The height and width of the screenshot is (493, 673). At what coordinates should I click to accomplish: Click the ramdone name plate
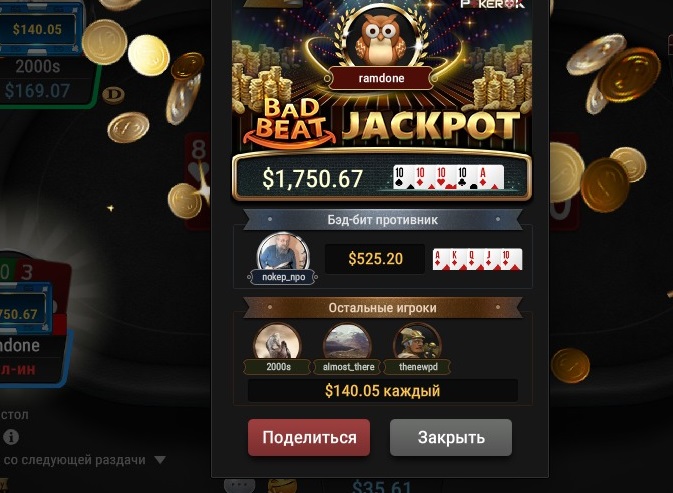tap(381, 79)
